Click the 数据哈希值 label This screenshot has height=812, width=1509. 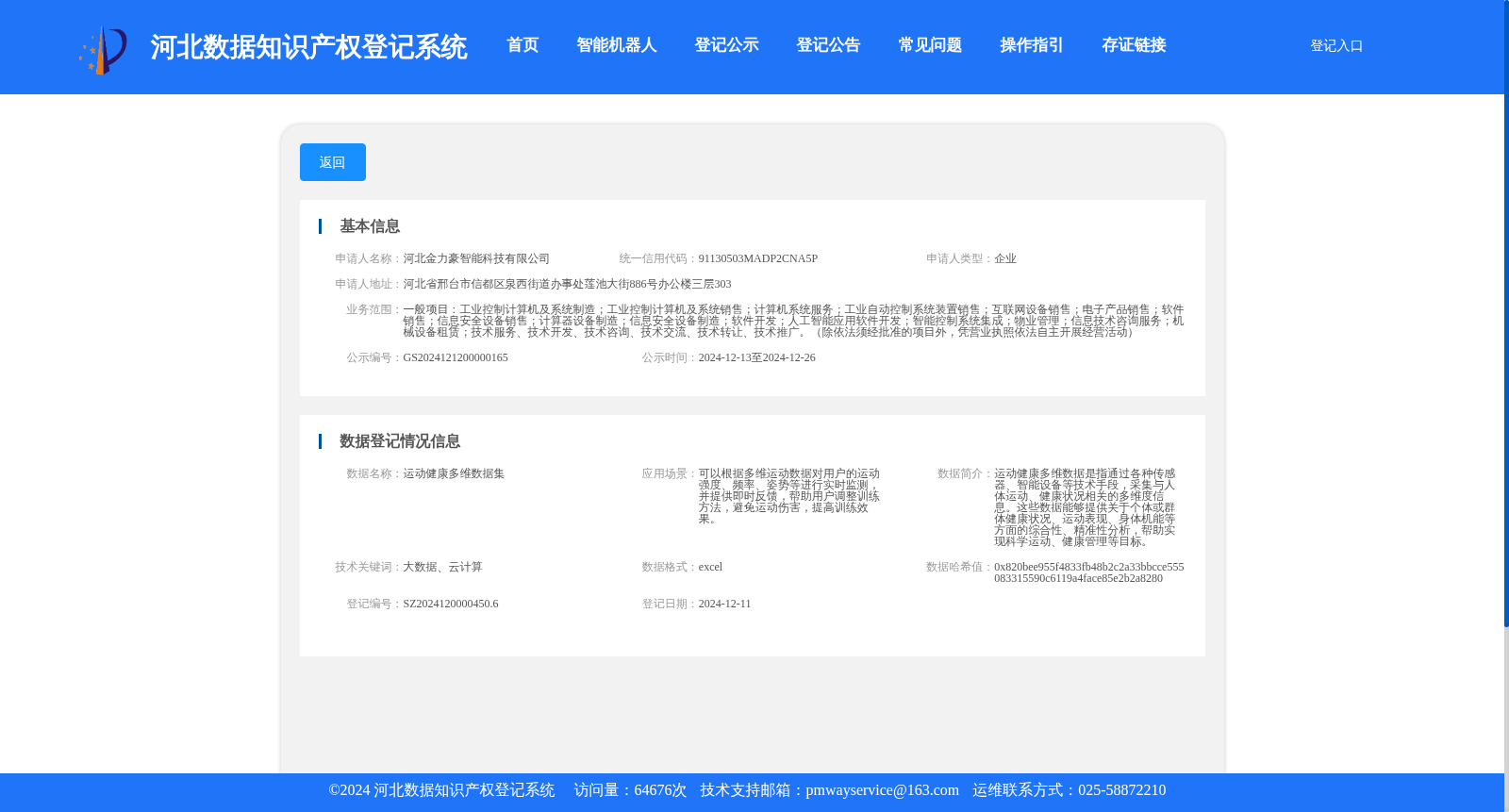959,567
